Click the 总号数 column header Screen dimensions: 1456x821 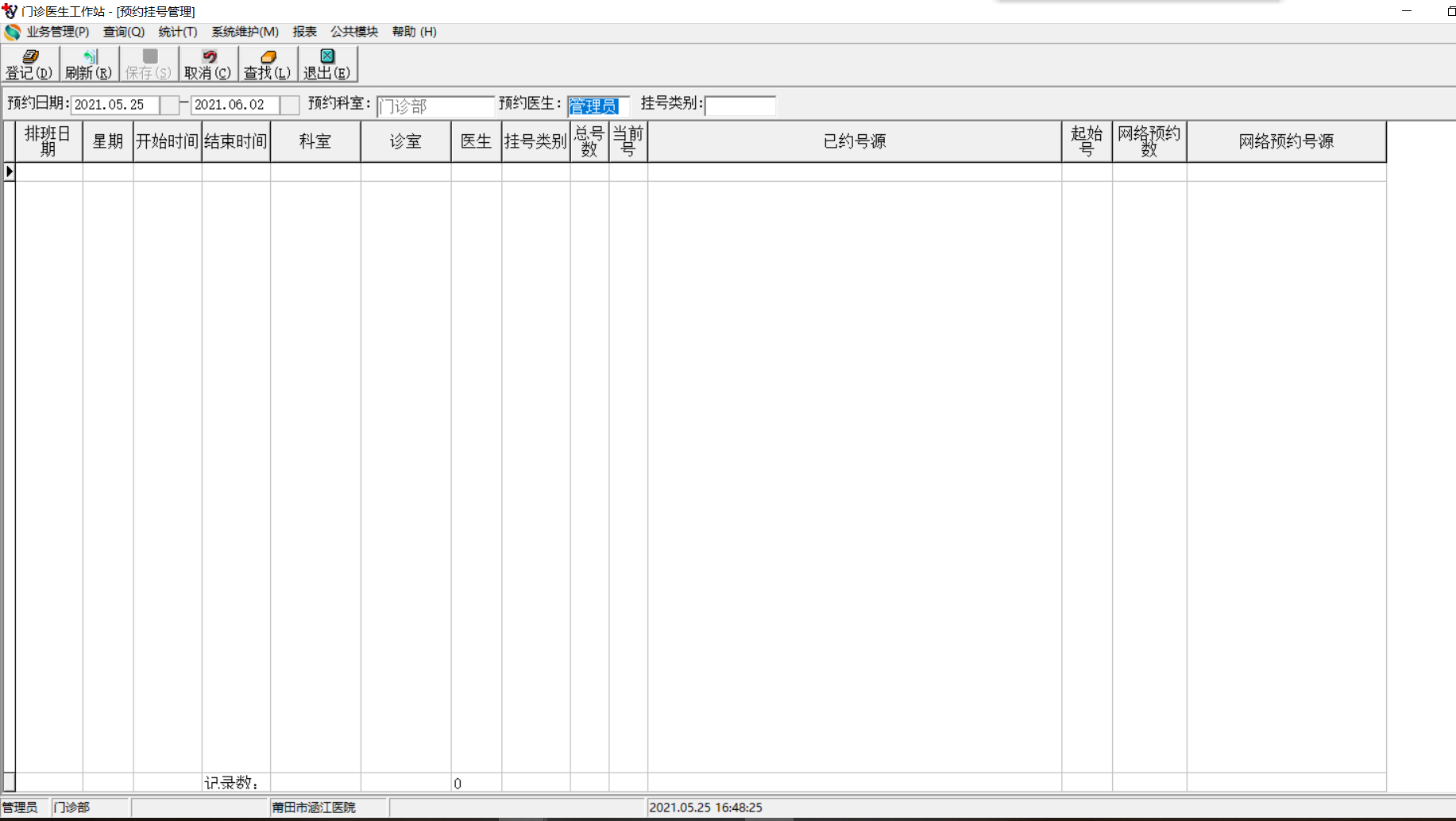pyautogui.click(x=589, y=141)
